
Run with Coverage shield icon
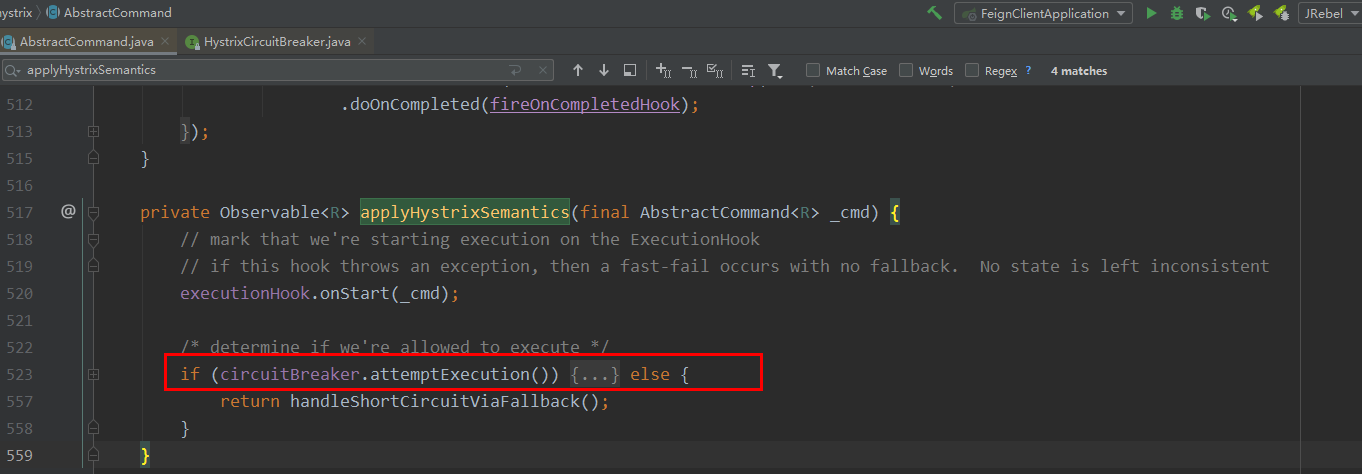tap(1203, 13)
